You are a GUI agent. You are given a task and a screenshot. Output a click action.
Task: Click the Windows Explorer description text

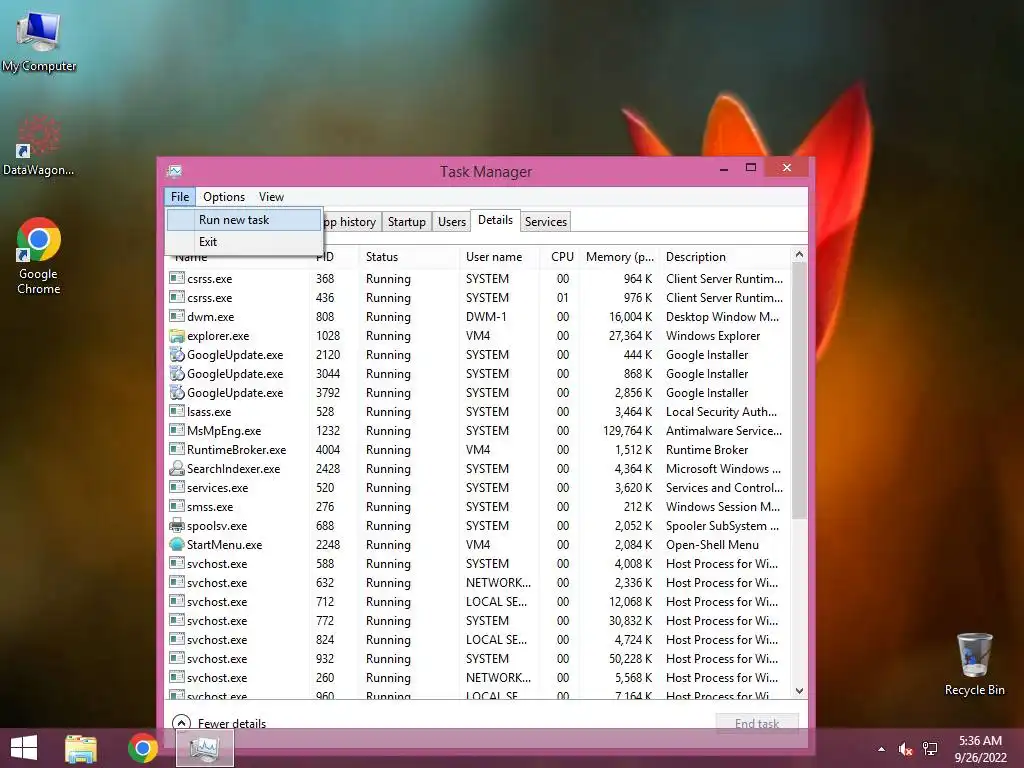[713, 336]
